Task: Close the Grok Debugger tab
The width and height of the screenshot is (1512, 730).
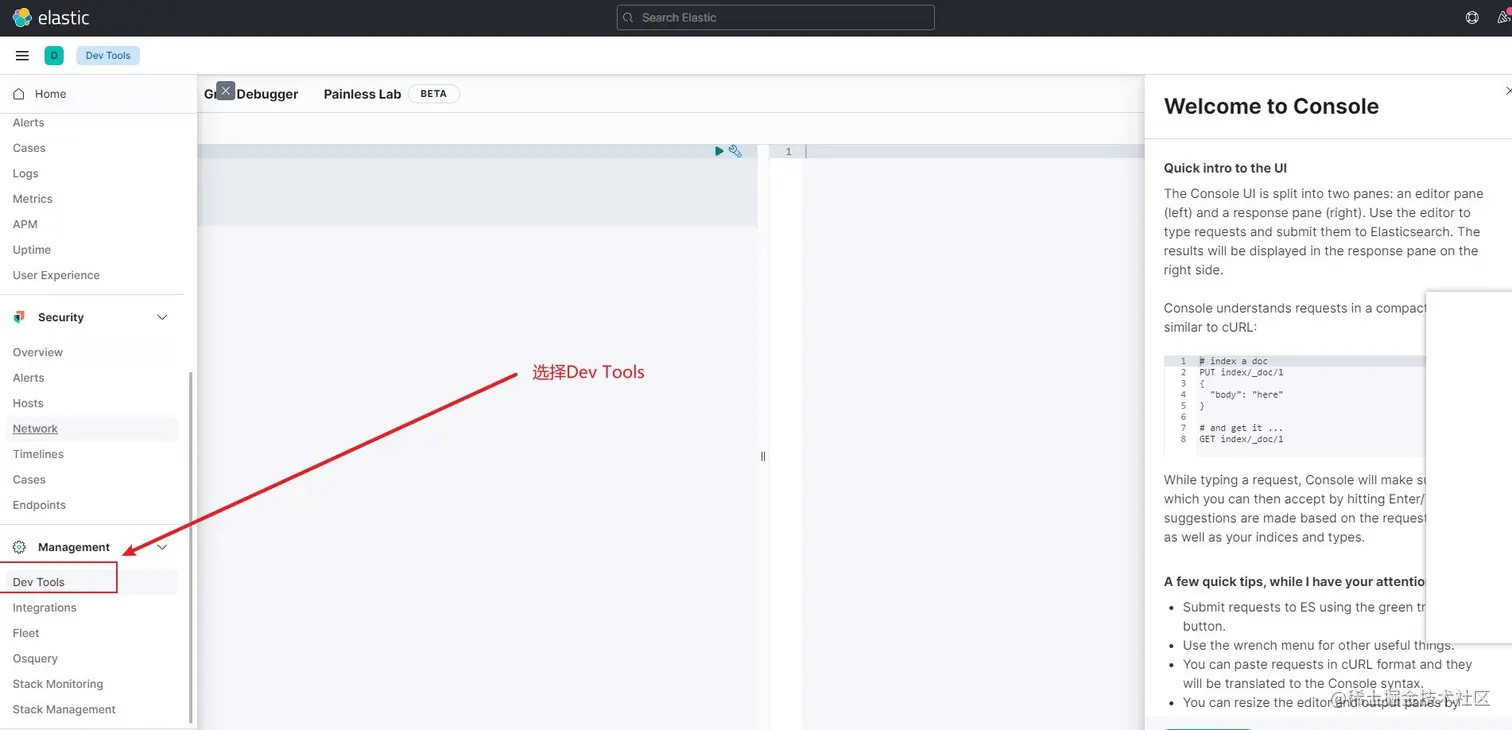Action: point(225,90)
